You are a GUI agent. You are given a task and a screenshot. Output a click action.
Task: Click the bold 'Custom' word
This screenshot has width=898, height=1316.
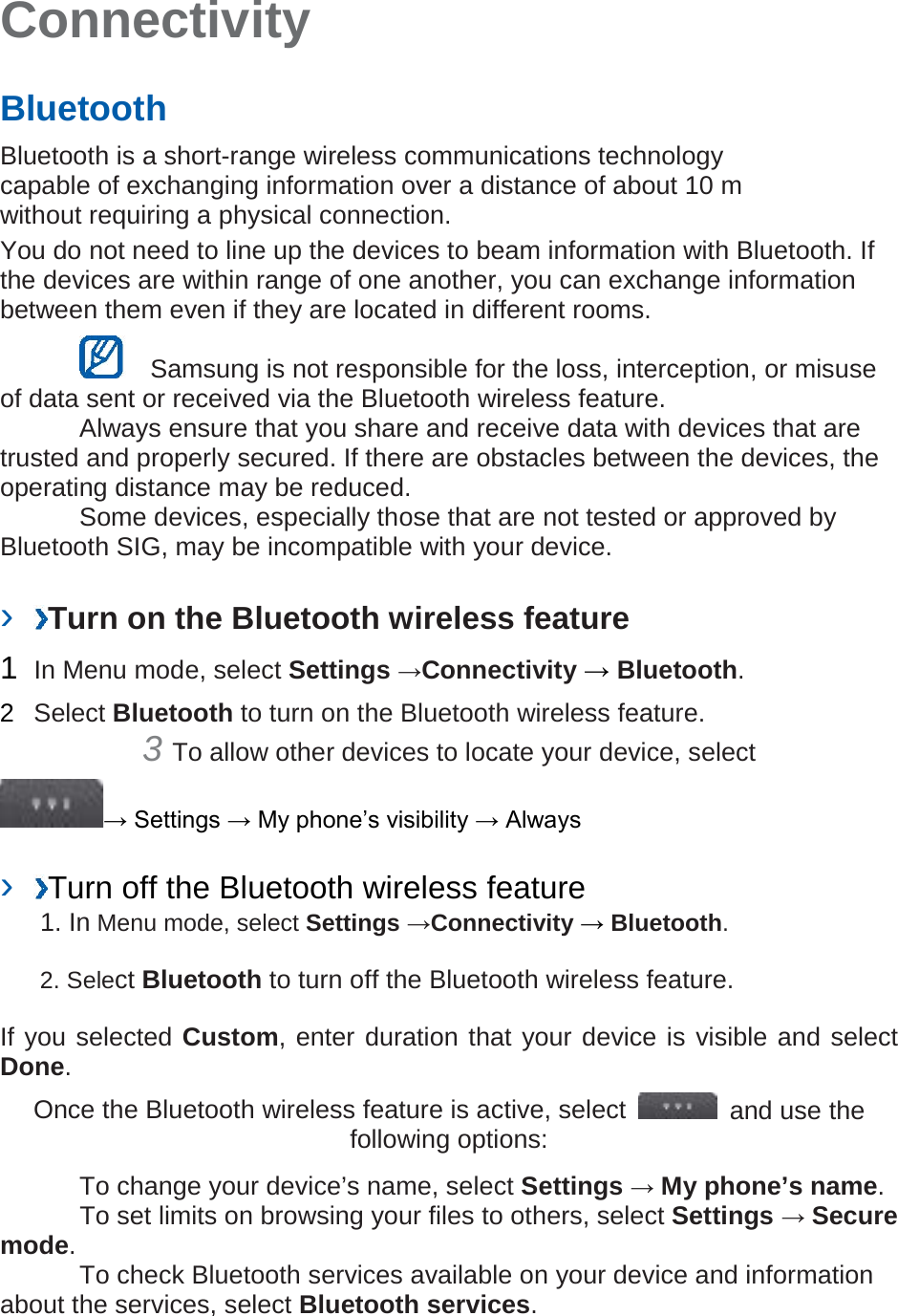pyautogui.click(x=230, y=1037)
